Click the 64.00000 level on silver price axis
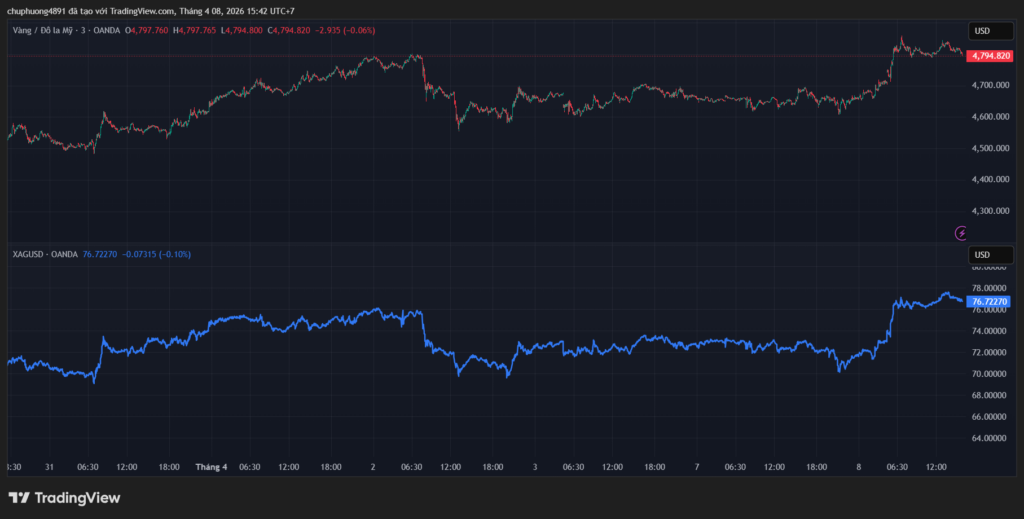 pos(989,438)
